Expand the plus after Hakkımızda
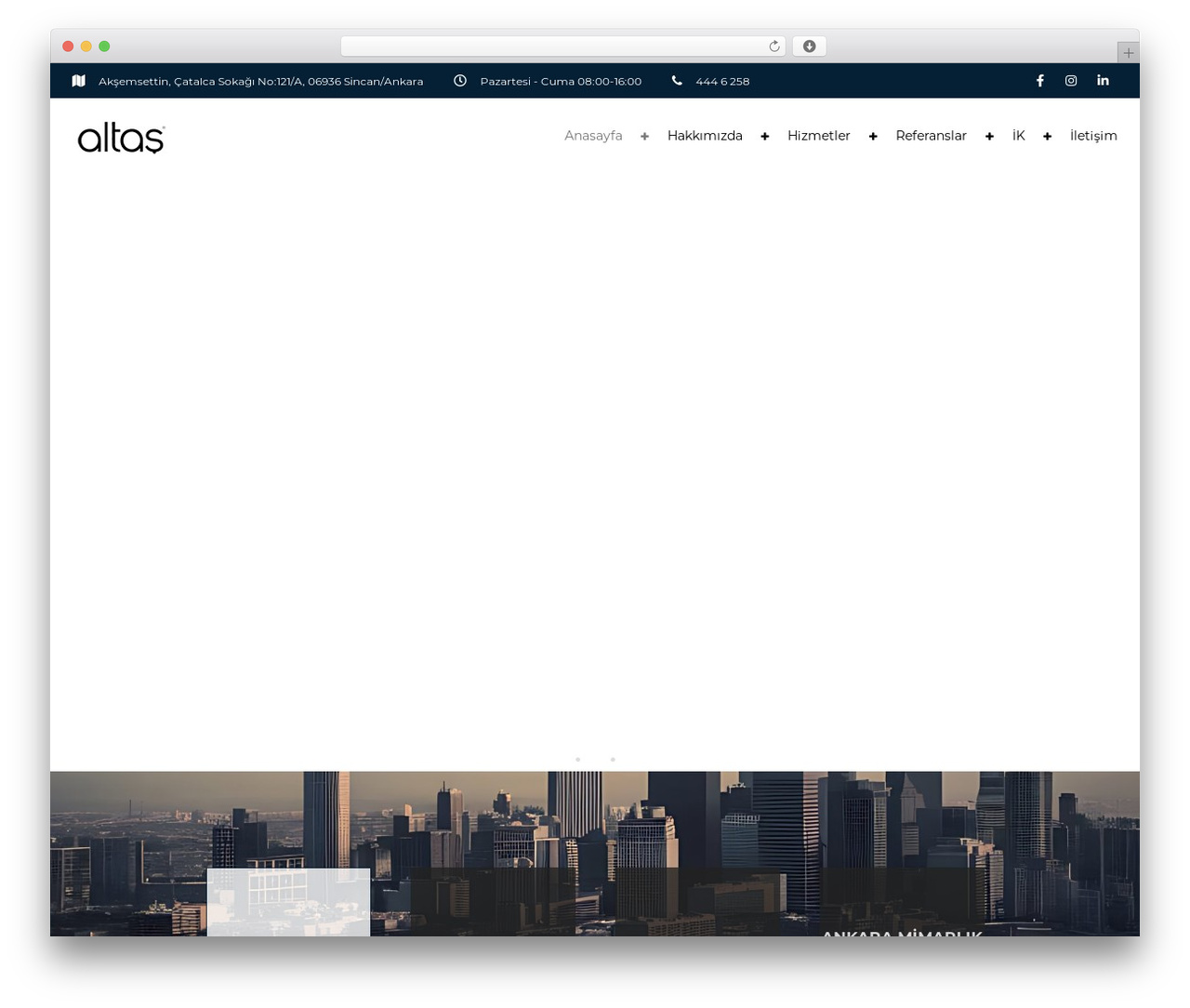 point(765,137)
